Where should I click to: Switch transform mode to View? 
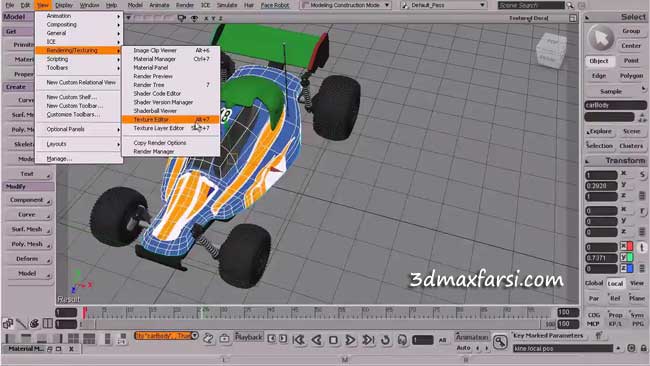(637, 283)
